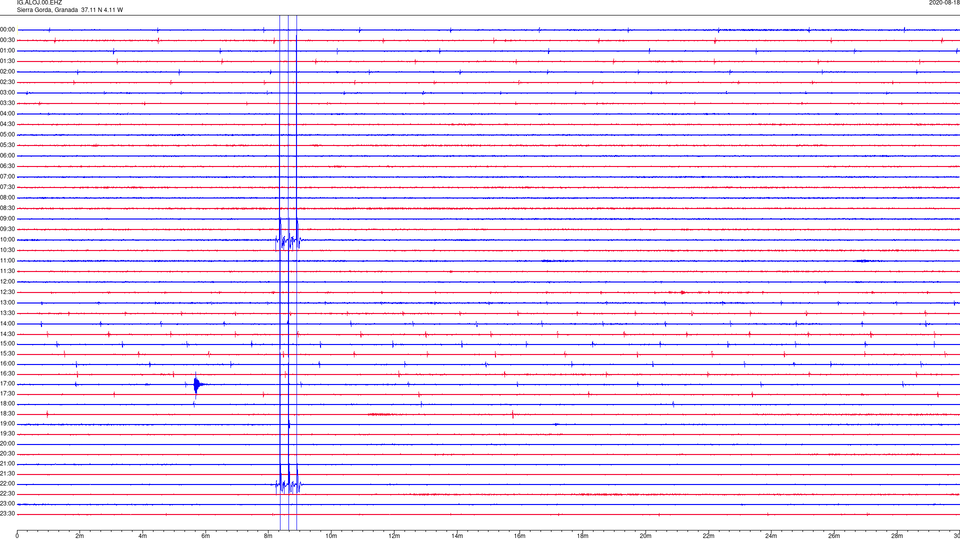This screenshot has height=540, width=960.
Task: Click the 4m tick on the minutes axis
Action: pyautogui.click(x=143, y=536)
